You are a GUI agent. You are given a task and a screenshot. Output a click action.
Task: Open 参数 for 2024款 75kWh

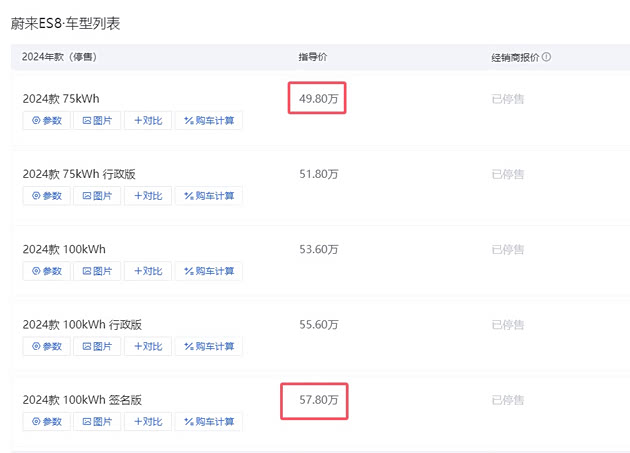coord(46,121)
